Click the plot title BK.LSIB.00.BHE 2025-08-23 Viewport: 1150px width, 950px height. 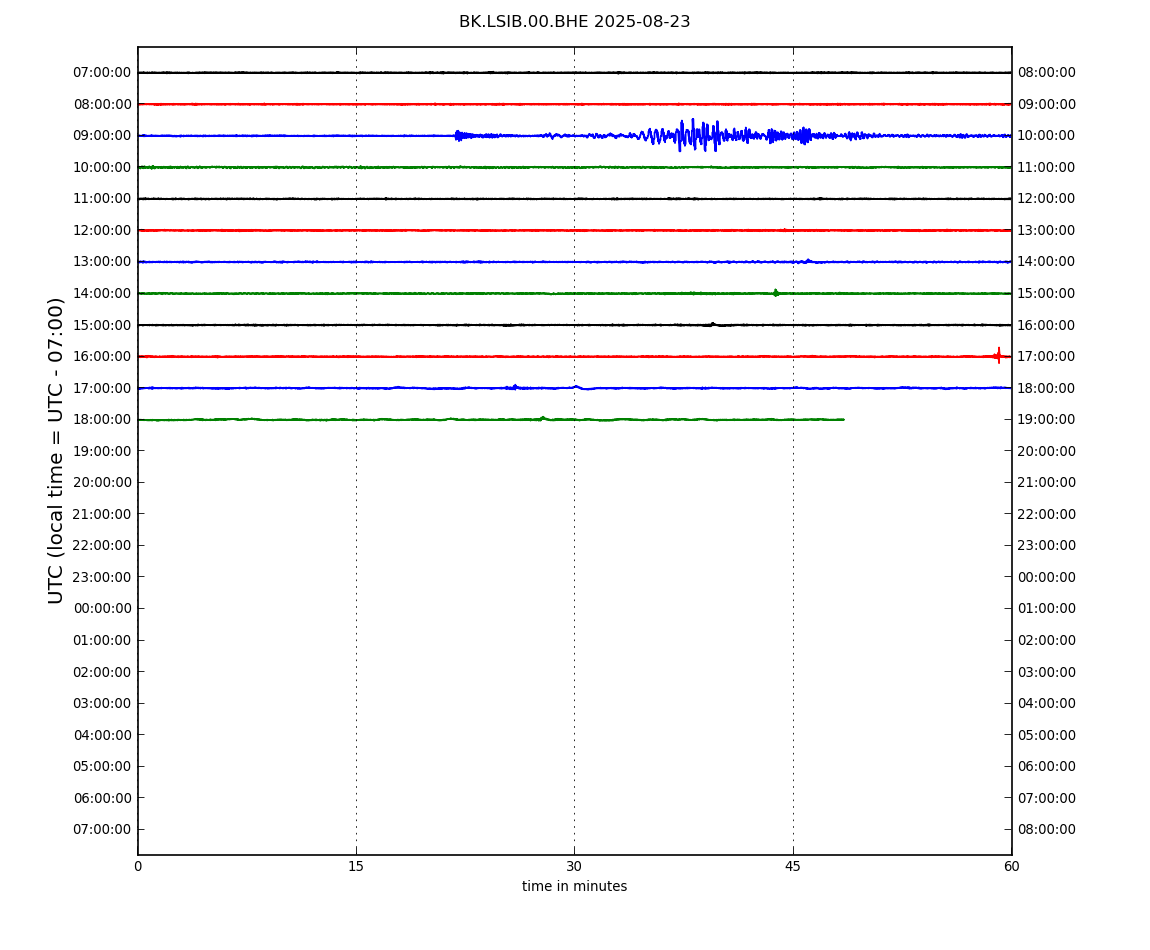pyautogui.click(x=574, y=22)
